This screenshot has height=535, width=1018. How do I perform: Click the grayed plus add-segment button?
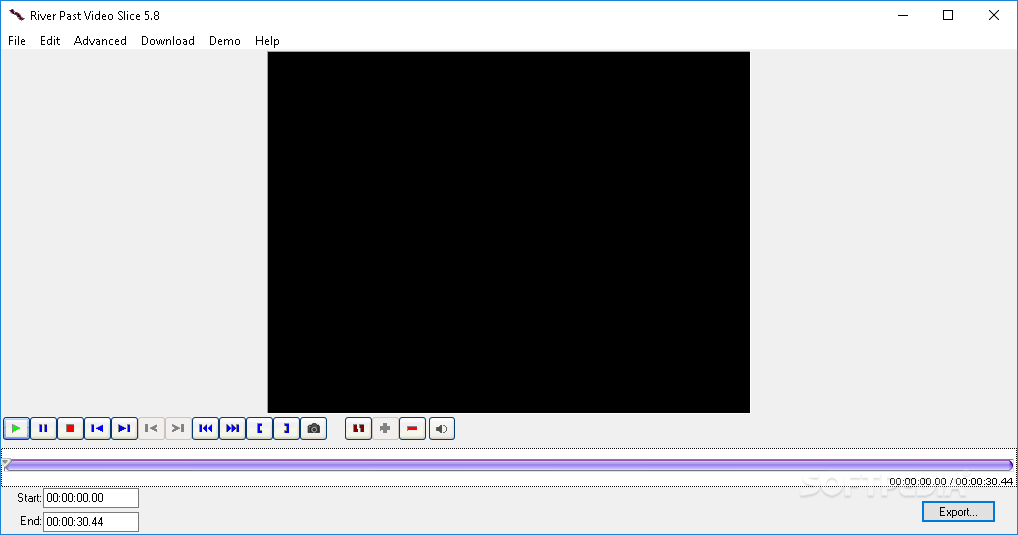pyautogui.click(x=385, y=429)
